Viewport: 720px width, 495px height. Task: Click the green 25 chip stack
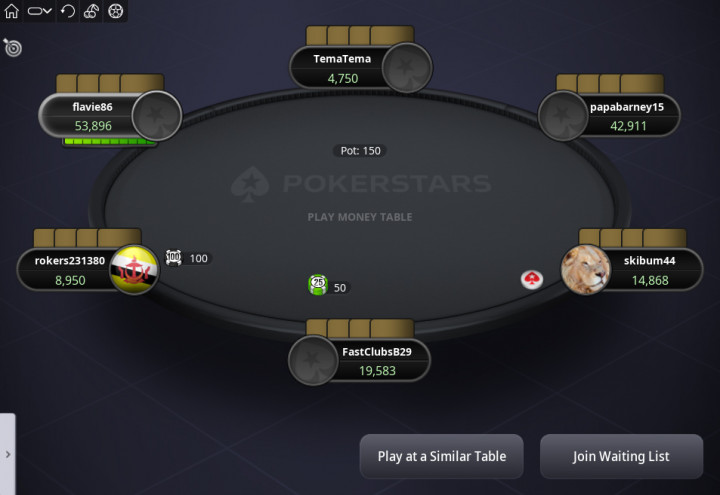318,285
